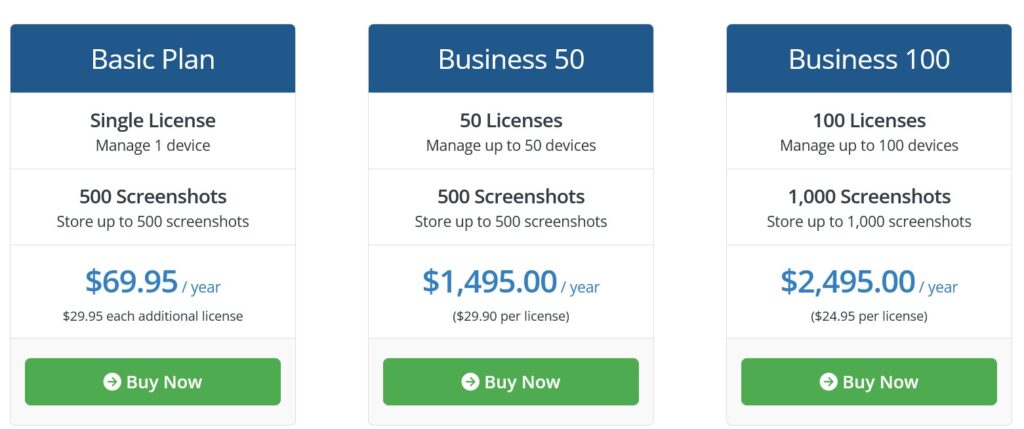Click the $69.95 per year price
Screen dimensions: 1024x429
(x=153, y=282)
